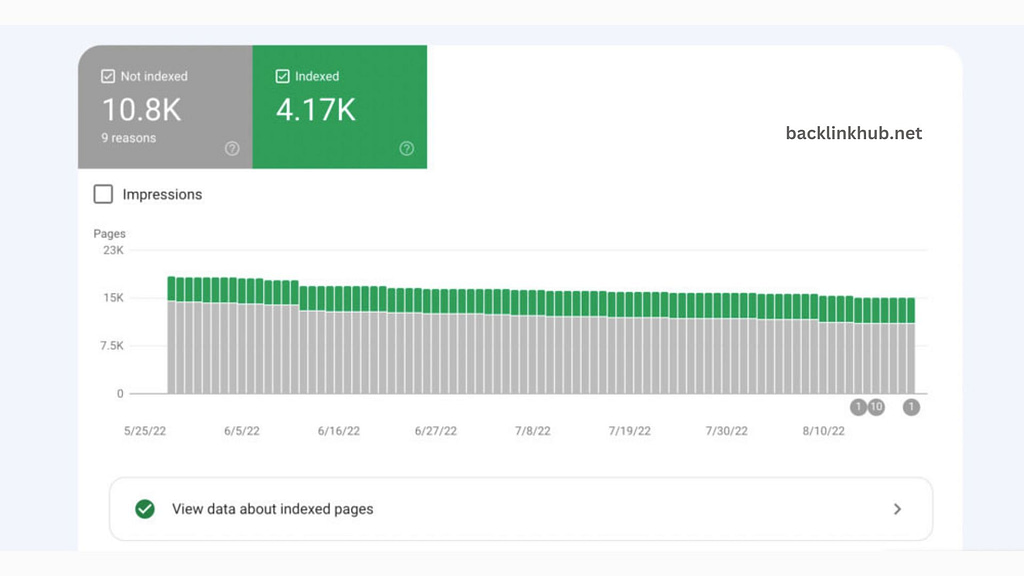Click the first '1' annotation badge on chart

[858, 407]
